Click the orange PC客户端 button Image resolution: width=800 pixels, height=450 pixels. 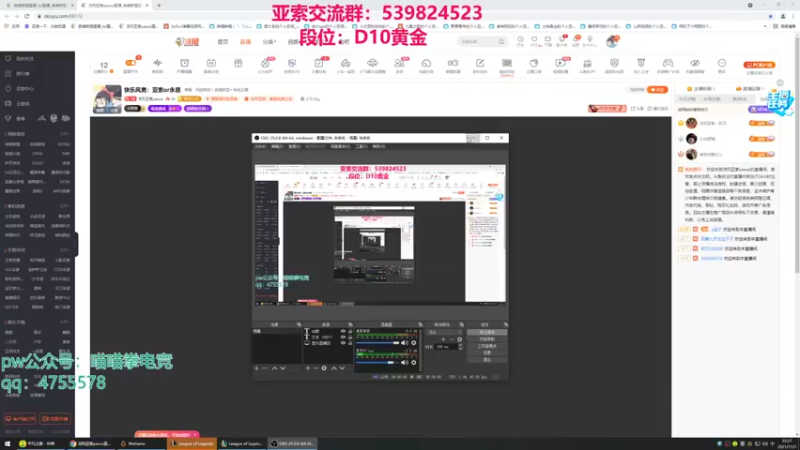[759, 65]
